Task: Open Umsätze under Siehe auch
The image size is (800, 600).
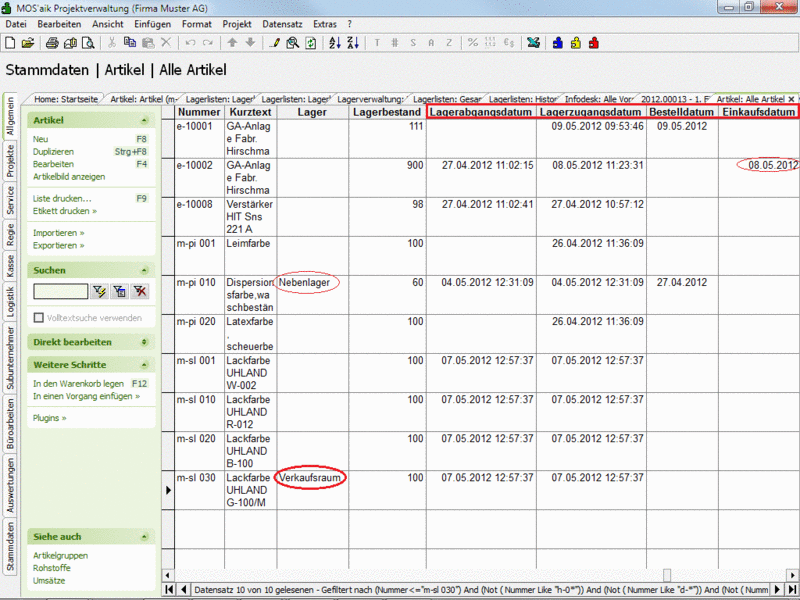Action: point(49,581)
